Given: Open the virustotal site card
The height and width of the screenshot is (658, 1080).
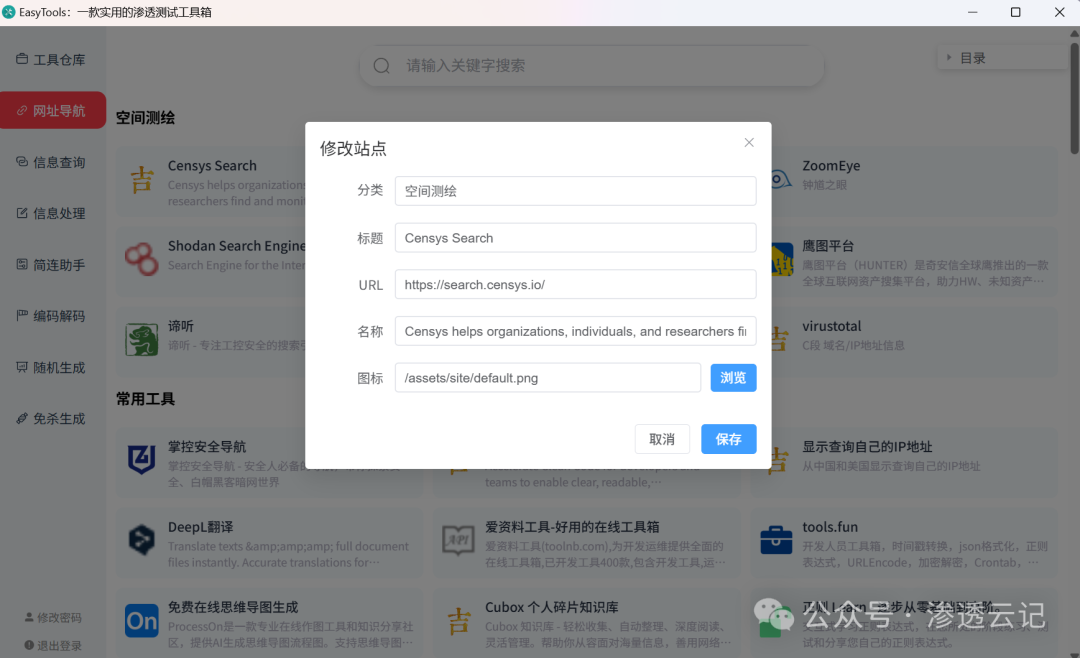Looking at the screenshot, I should [x=914, y=342].
